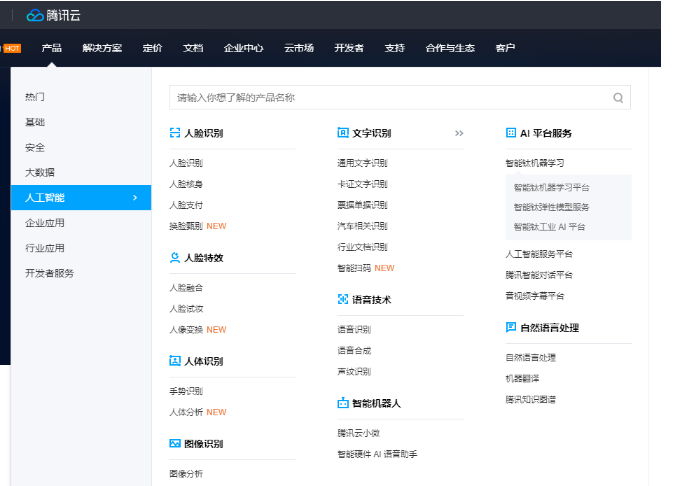675x486 pixels.
Task: Open the 人脸核身 product link
Action: click(x=186, y=184)
